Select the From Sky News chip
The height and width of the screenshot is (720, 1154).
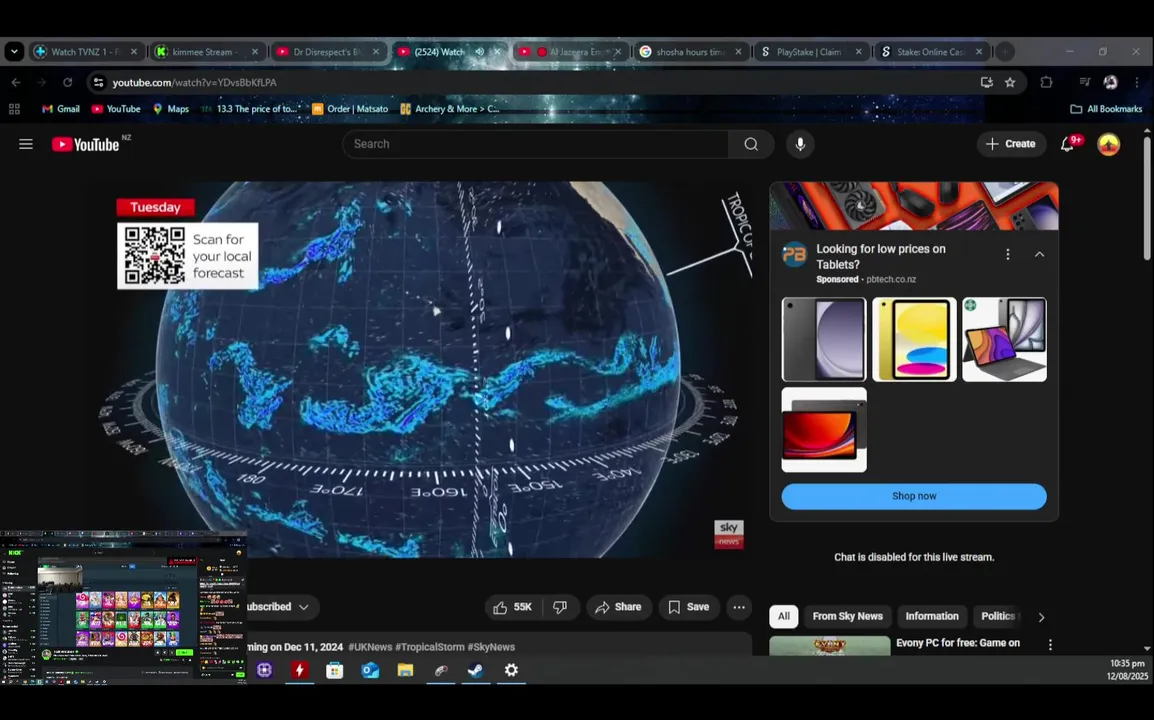[x=847, y=617]
